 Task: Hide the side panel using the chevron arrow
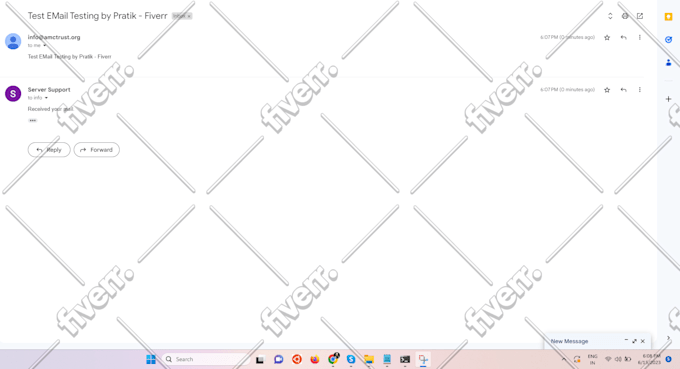[x=668, y=338]
